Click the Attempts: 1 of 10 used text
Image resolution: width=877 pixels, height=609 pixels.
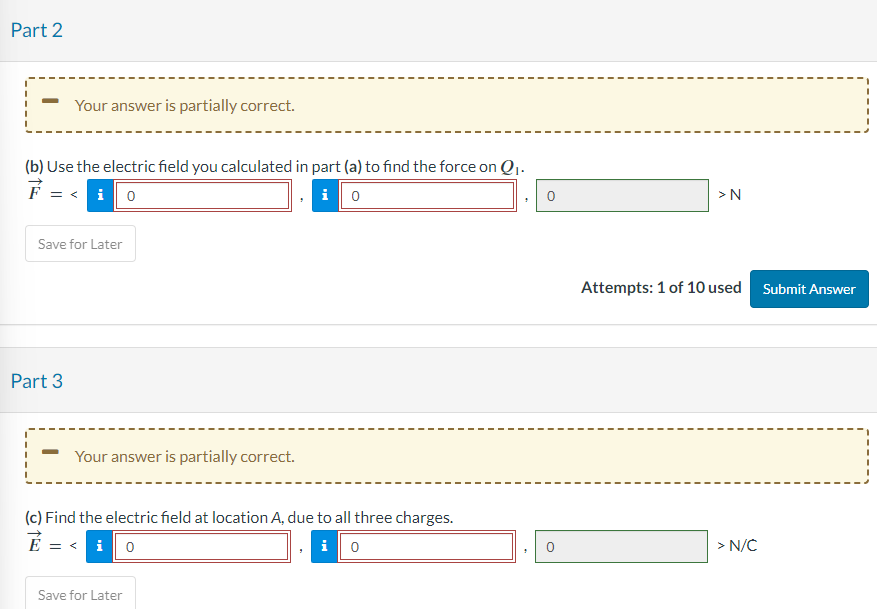click(x=661, y=287)
